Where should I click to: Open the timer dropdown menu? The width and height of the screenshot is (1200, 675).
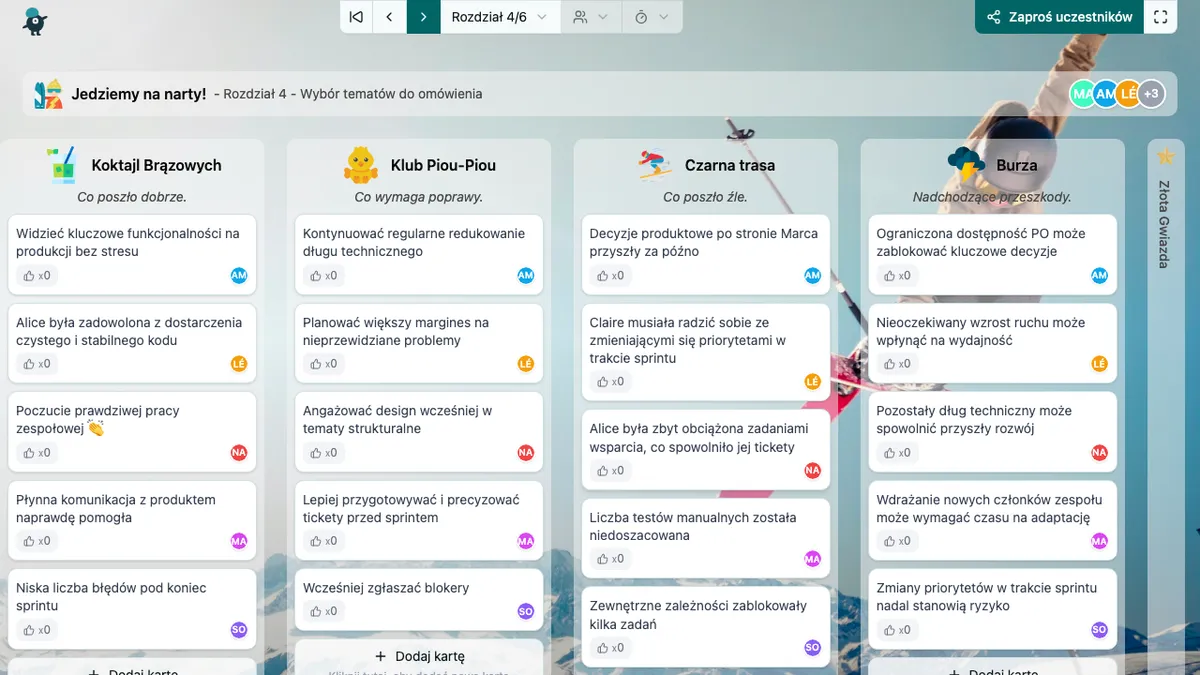coord(651,17)
